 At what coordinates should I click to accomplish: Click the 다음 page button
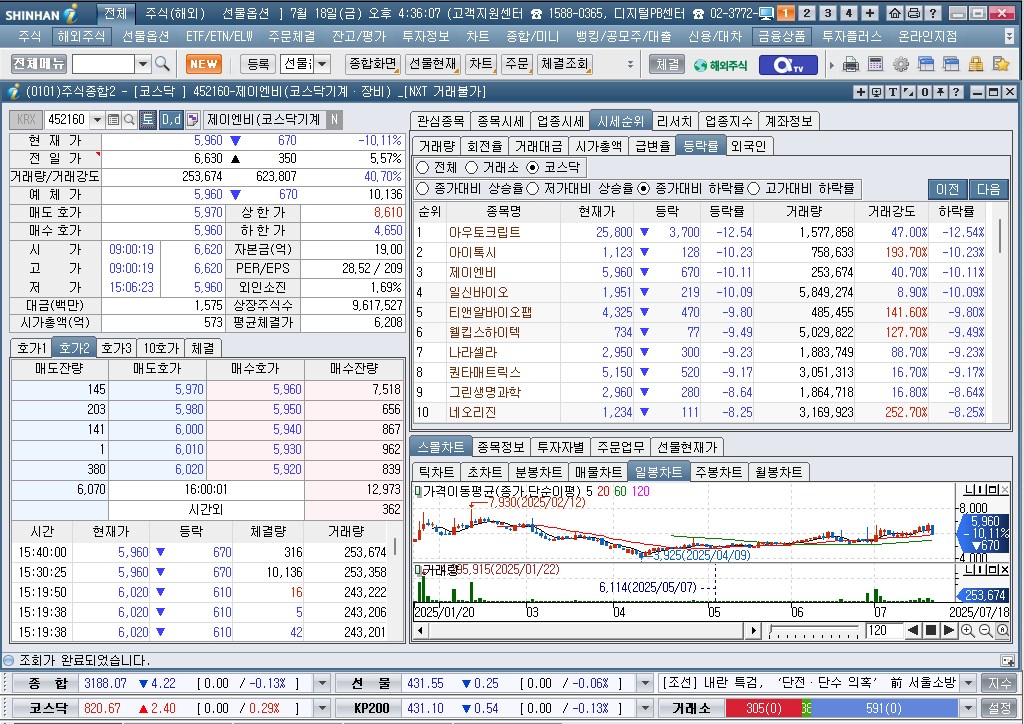point(988,189)
